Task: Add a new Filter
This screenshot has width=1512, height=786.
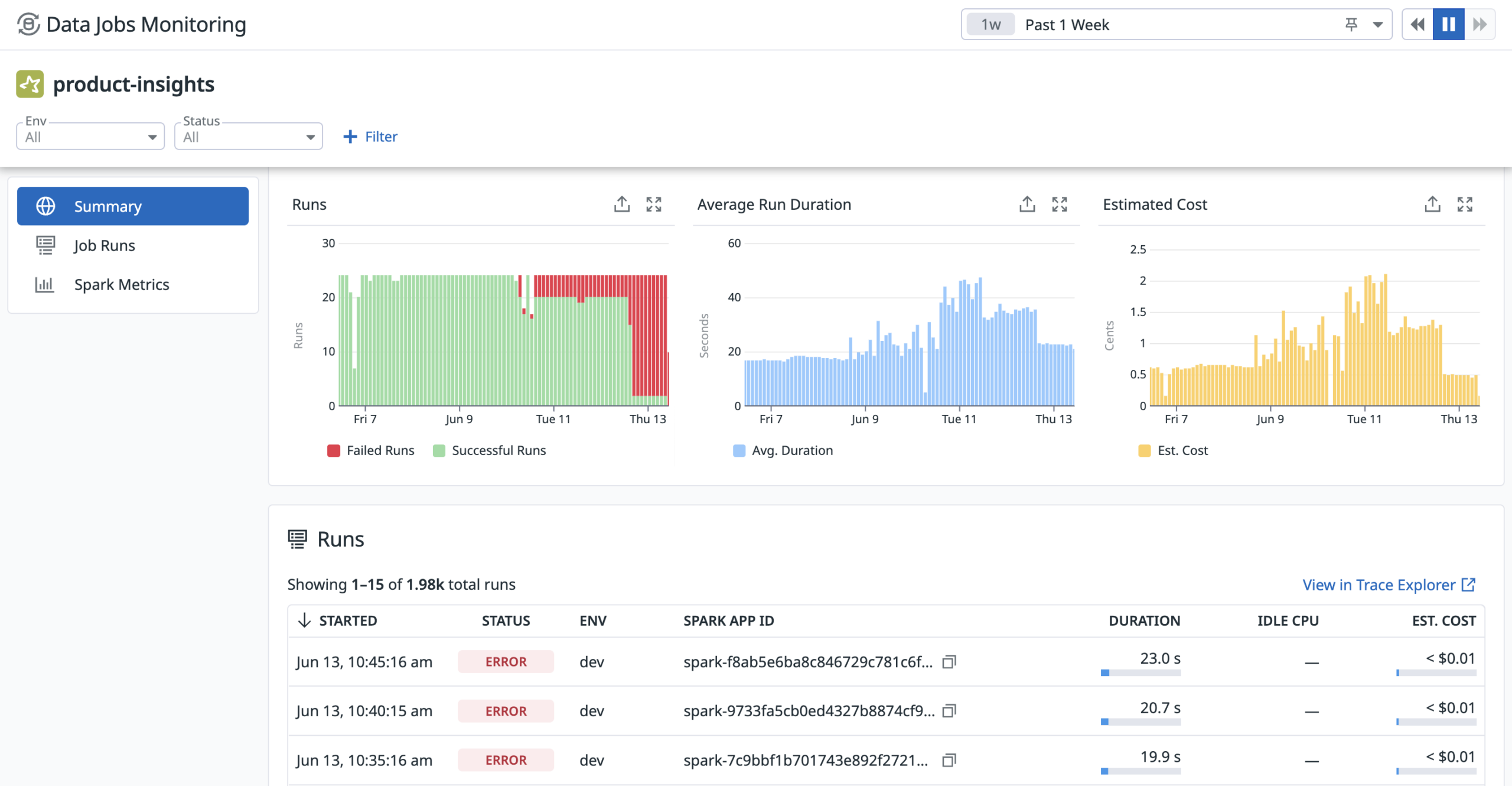Action: pos(370,137)
